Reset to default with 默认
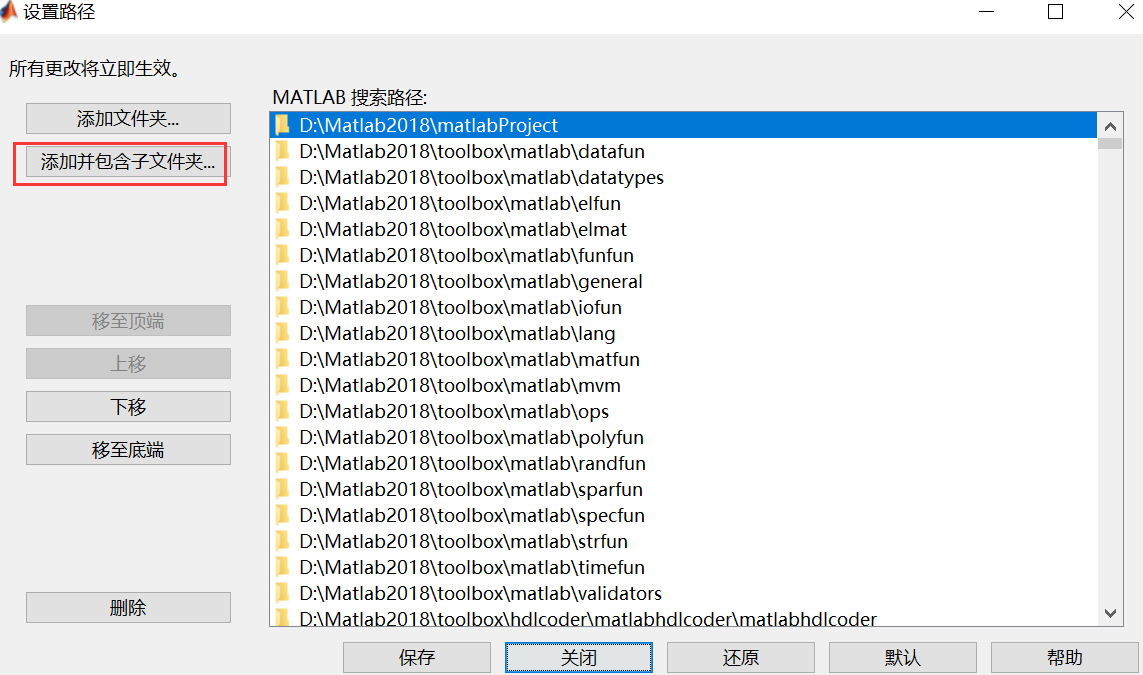This screenshot has height=675, width=1143. click(x=902, y=658)
